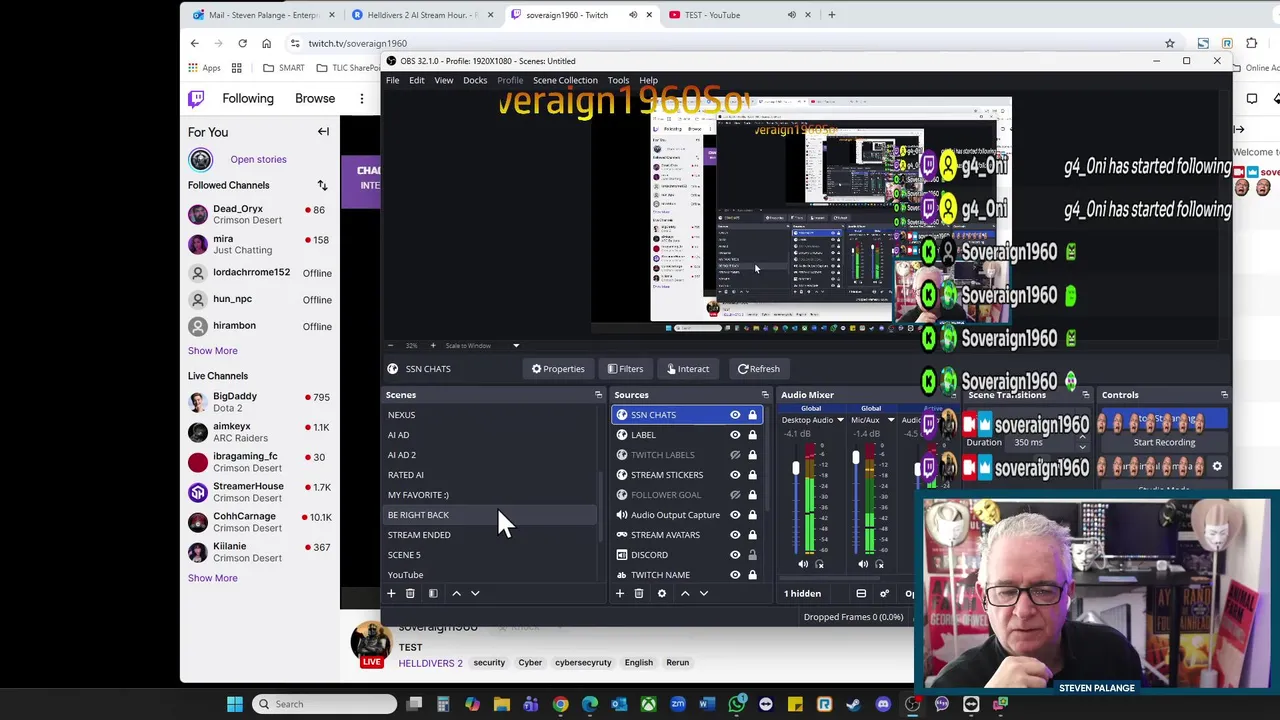
Task: Move source down with arrow icon
Action: (x=704, y=594)
